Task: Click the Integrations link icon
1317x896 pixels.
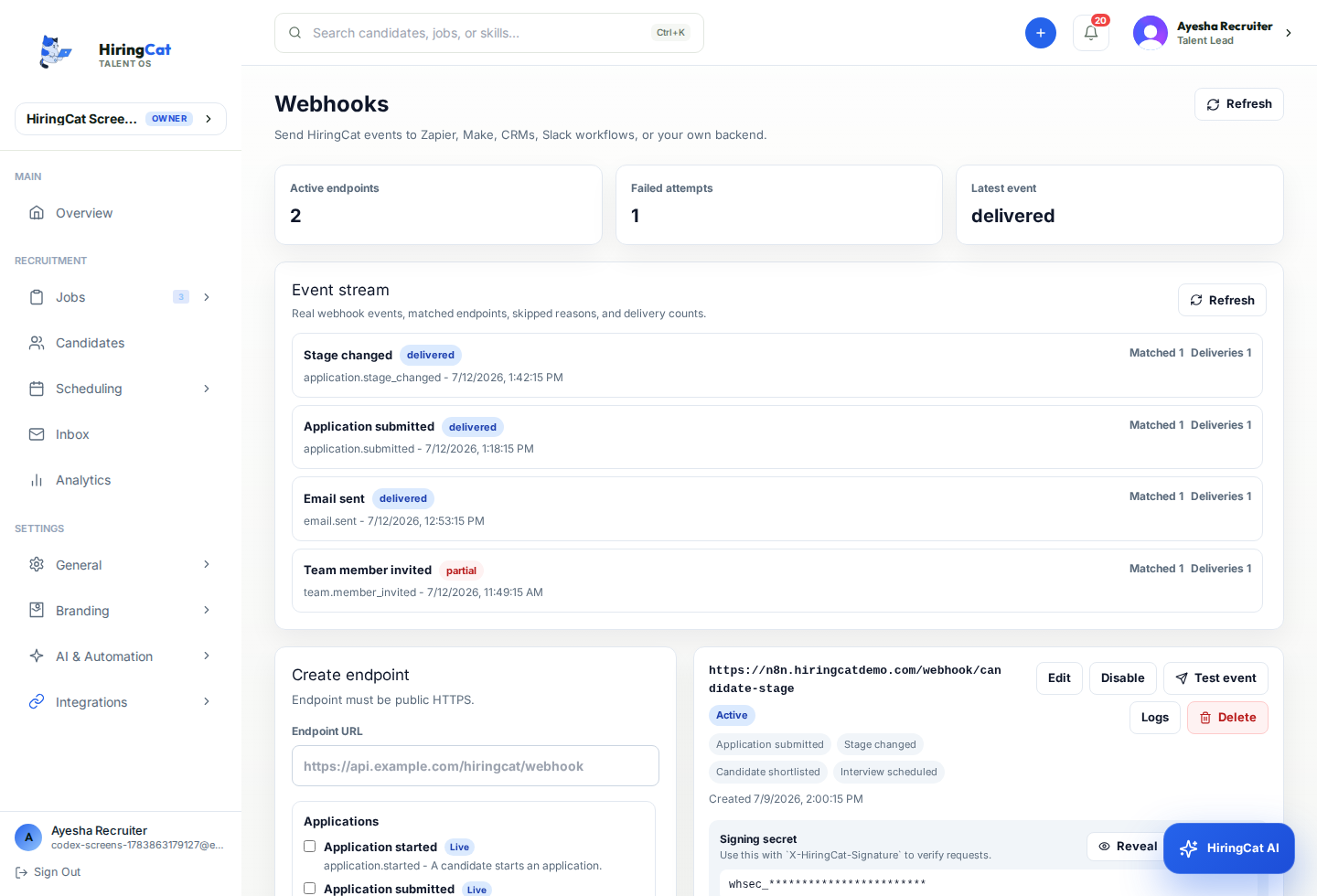Action: 37,702
